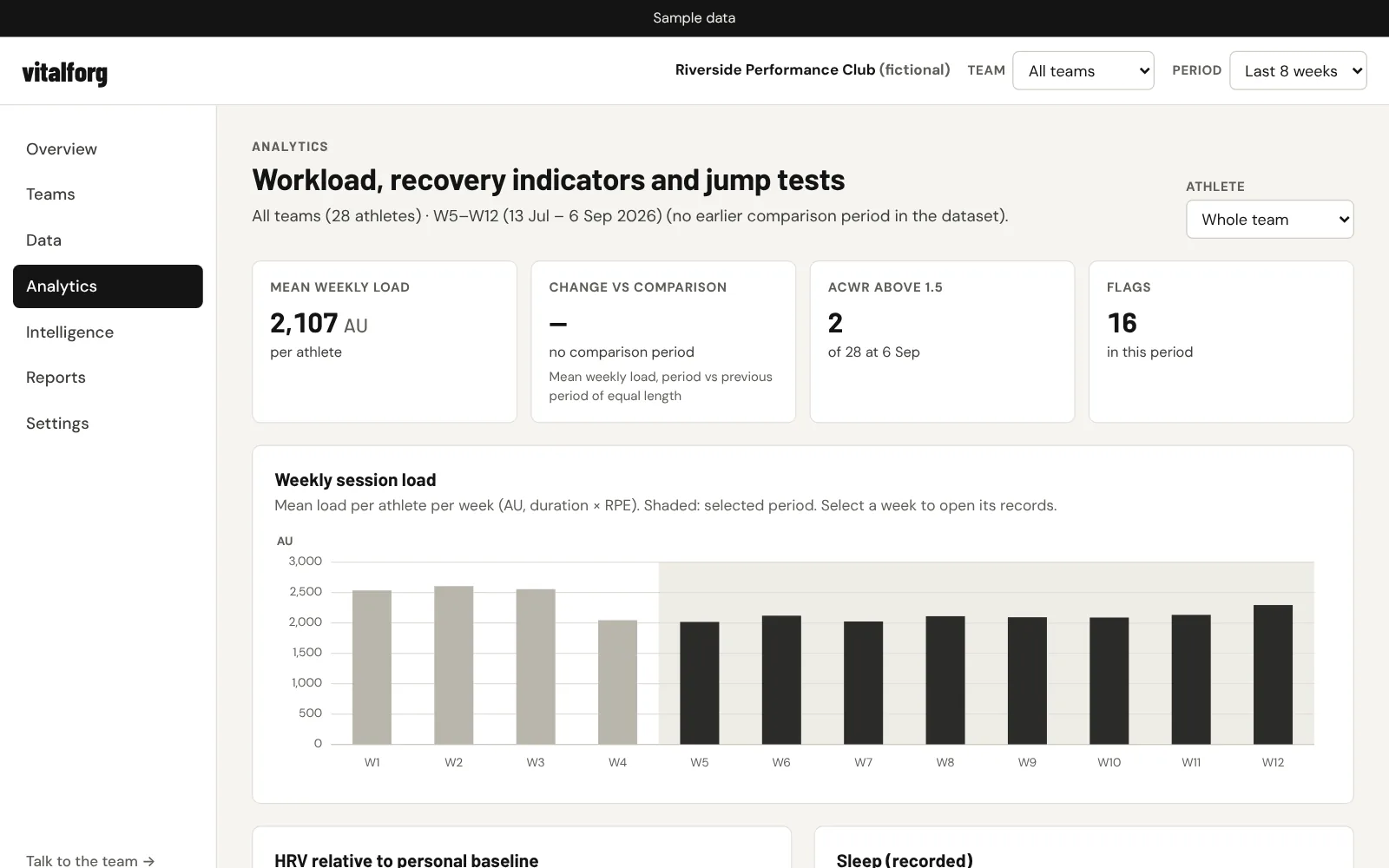
Task: Select Analytics in the sidebar
Action: tap(108, 286)
